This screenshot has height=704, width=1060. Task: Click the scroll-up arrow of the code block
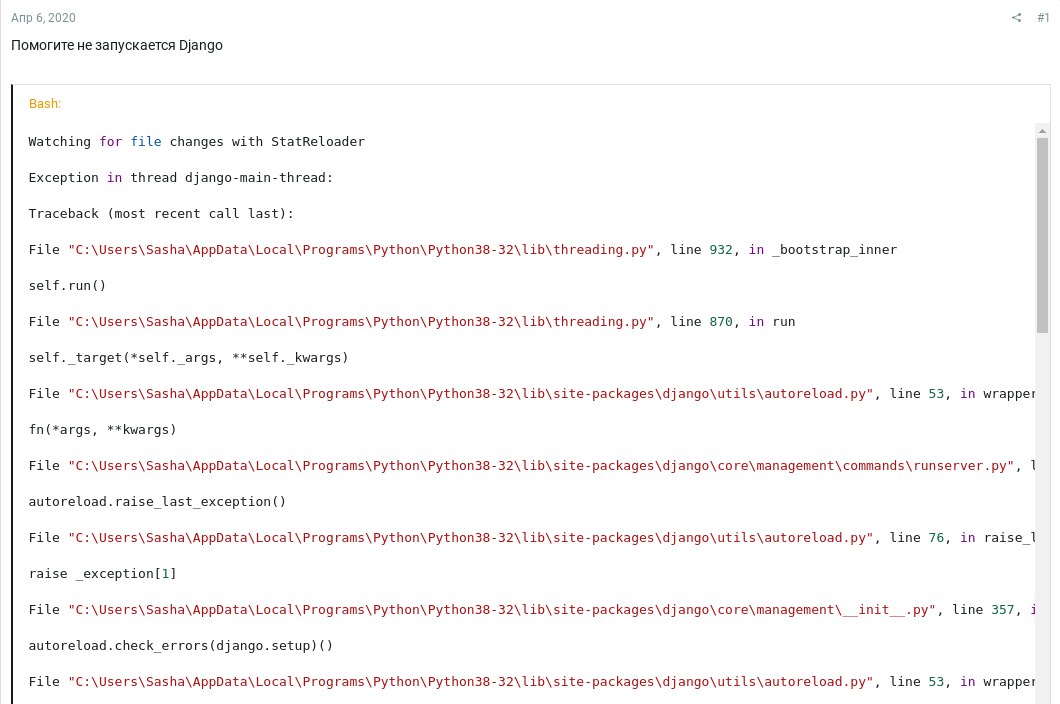pos(1042,131)
